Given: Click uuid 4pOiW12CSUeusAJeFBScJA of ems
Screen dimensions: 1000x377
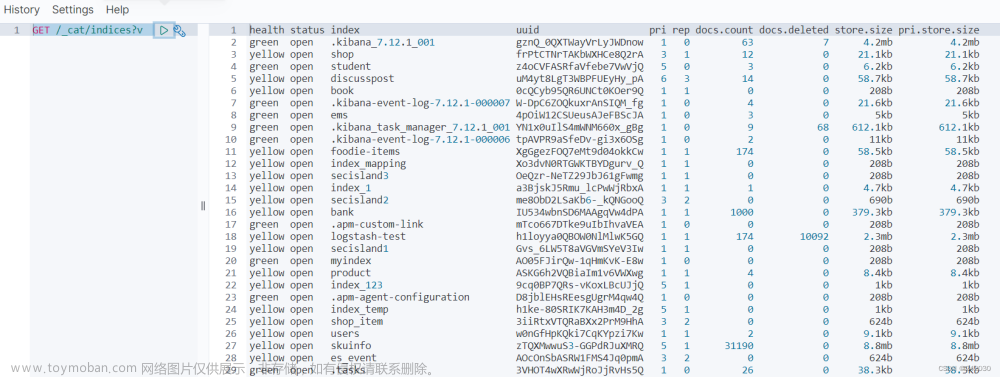Looking at the screenshot, I should [580, 115].
